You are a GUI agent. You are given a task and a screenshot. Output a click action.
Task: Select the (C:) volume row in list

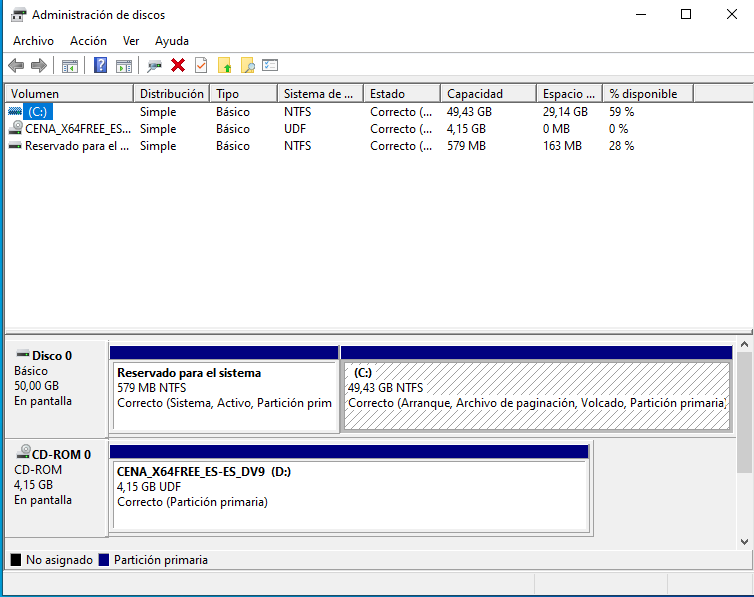pos(39,112)
